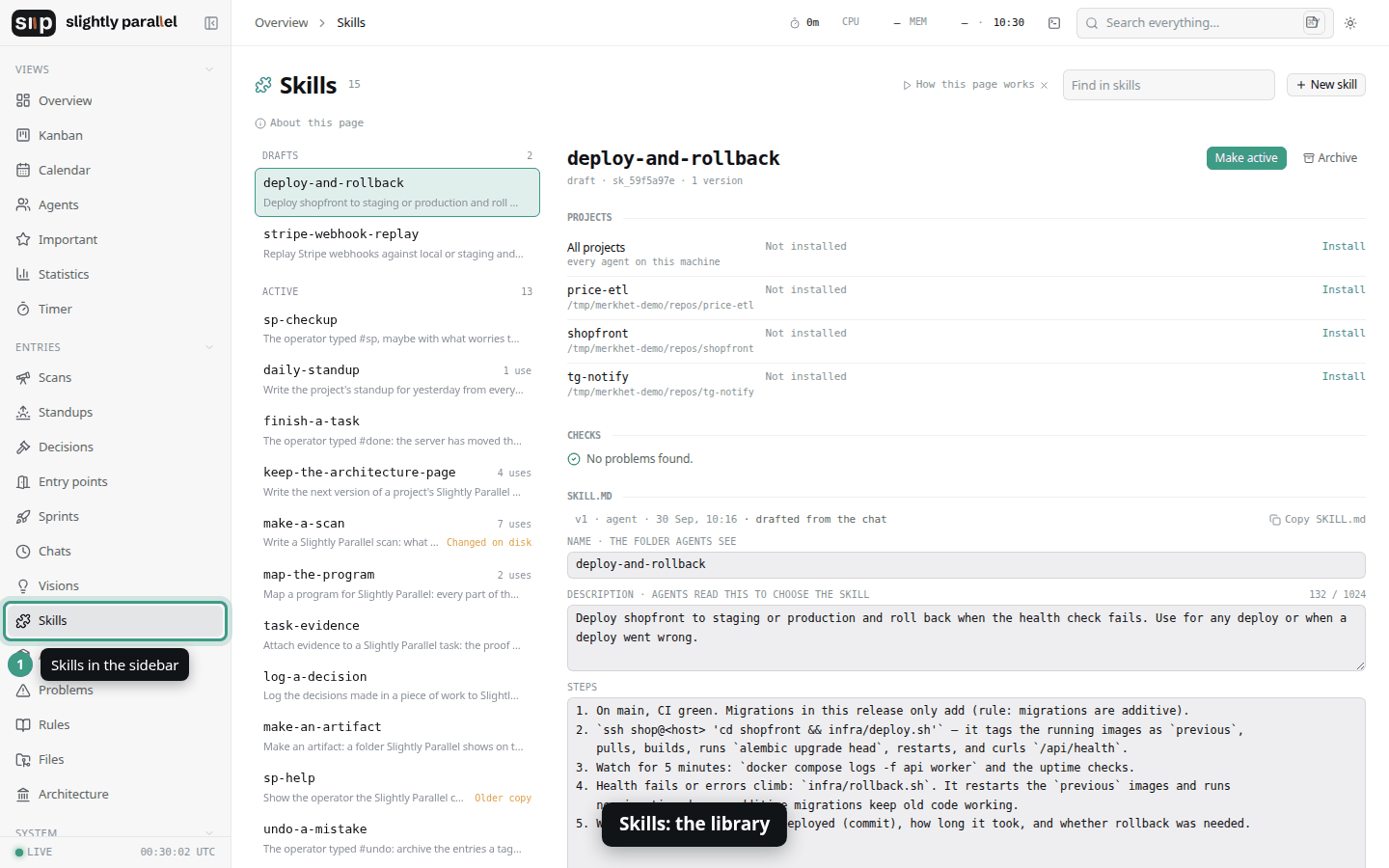Copy SKILL.md to clipboard
The image size is (1389, 868).
(x=1318, y=519)
